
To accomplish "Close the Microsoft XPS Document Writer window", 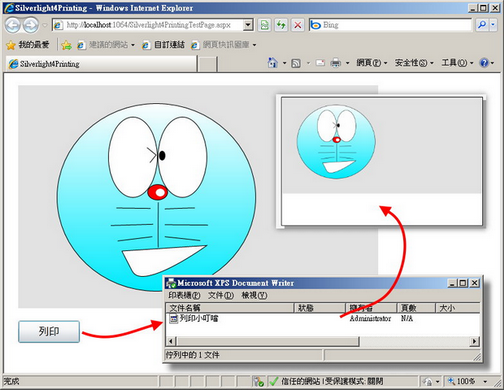I will 474,283.
